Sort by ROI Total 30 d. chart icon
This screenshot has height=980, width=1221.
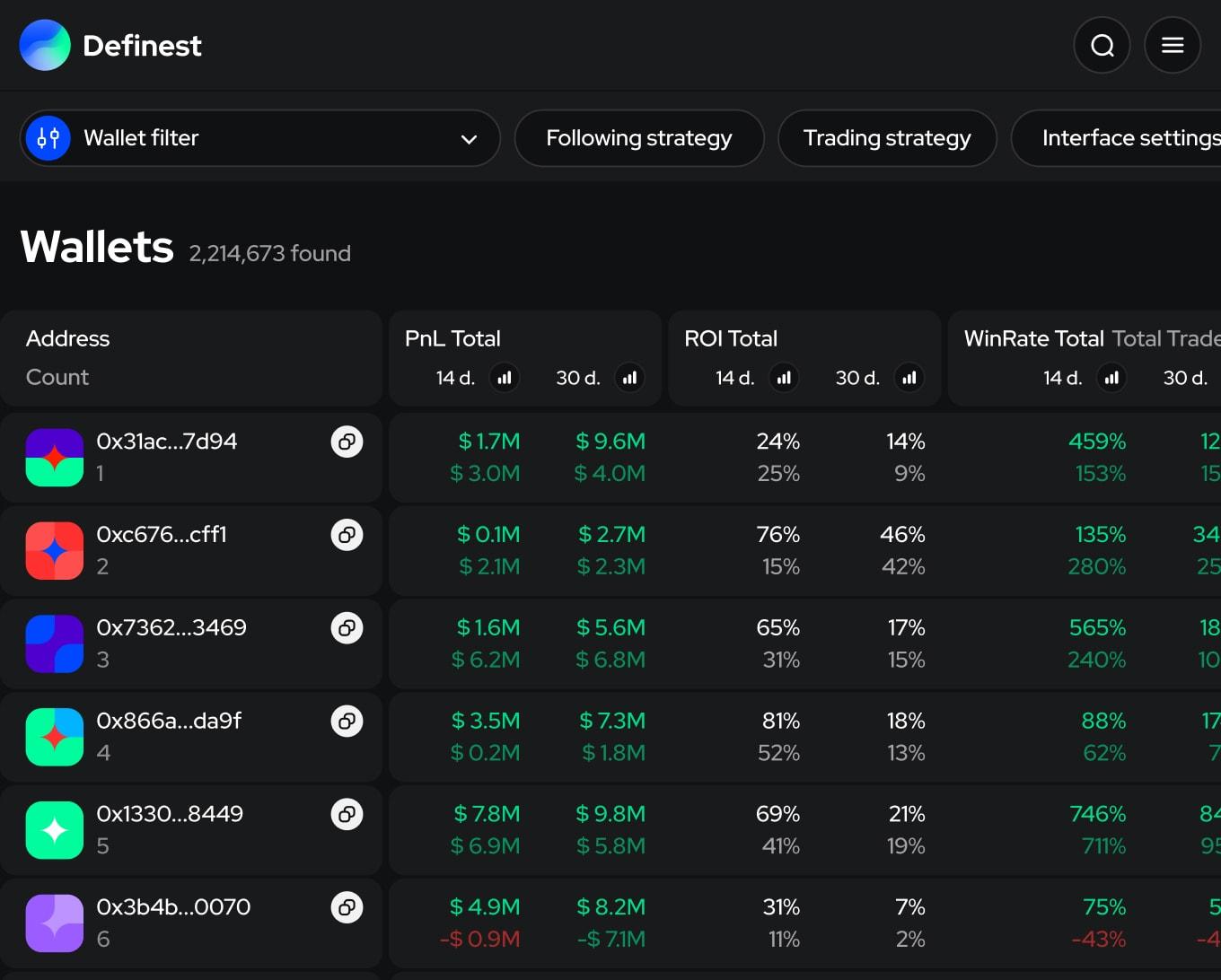[909, 378]
